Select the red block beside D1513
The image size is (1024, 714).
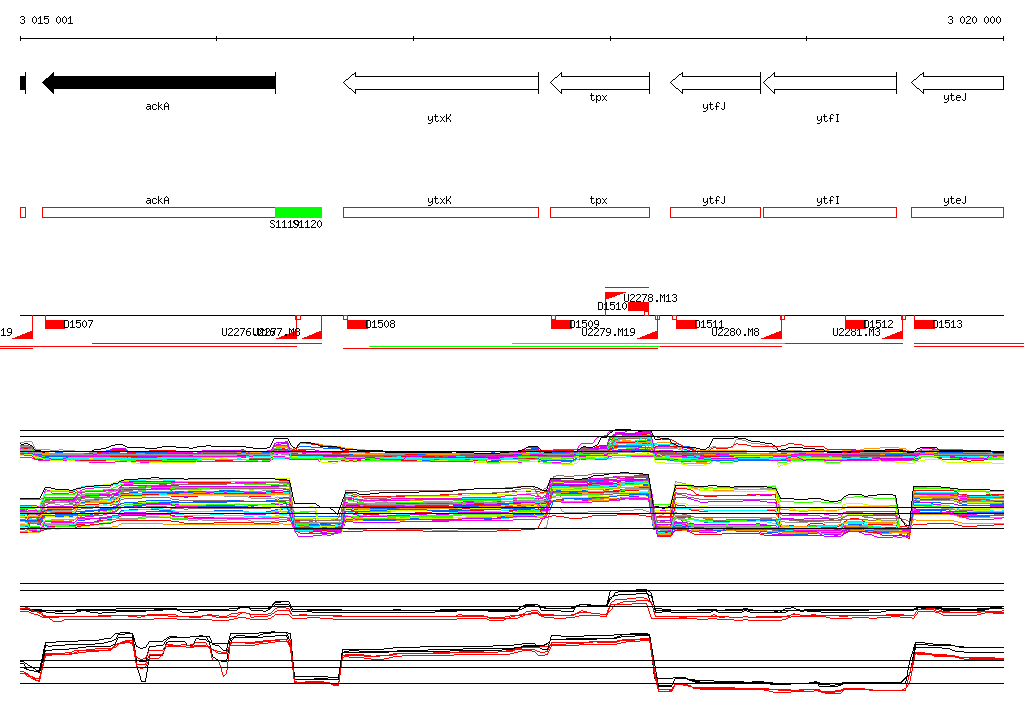pyautogui.click(x=924, y=324)
